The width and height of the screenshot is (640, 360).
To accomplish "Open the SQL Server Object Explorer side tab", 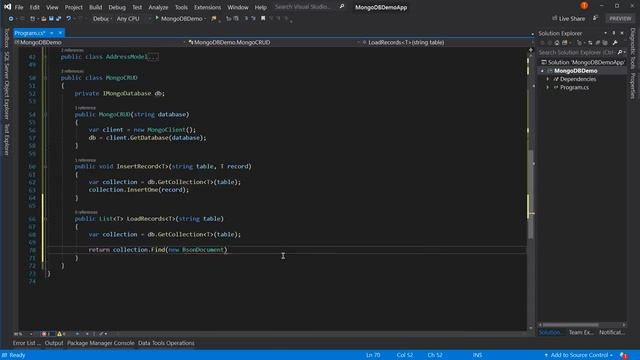I will [x=7, y=85].
